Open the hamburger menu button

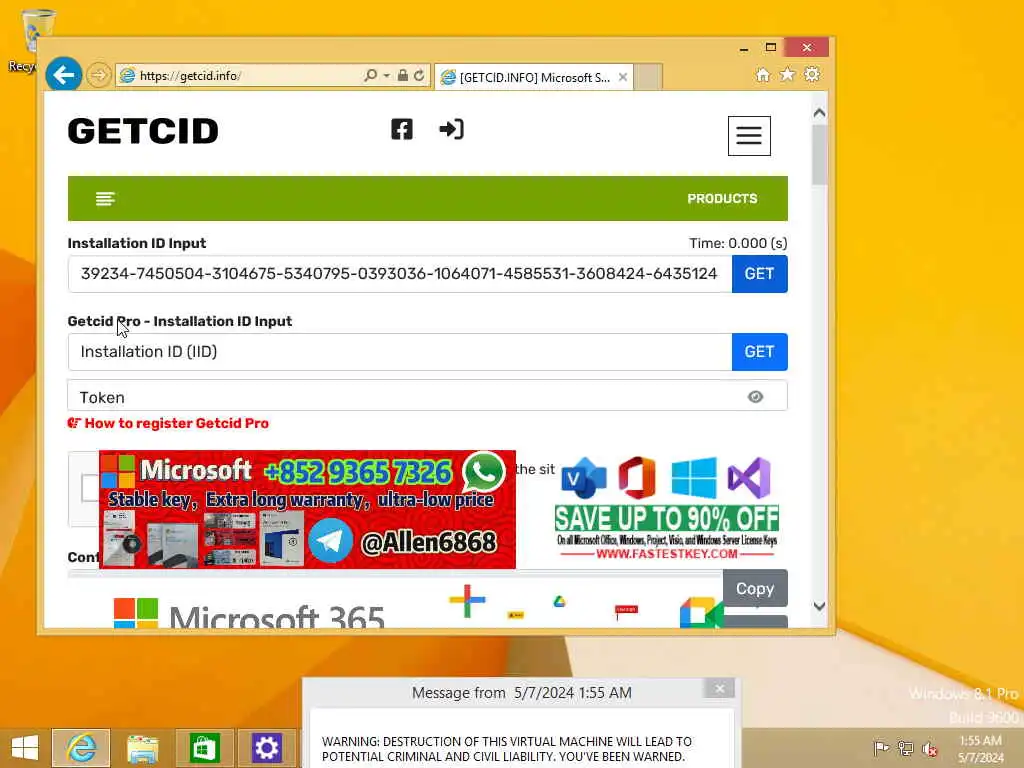tap(749, 136)
